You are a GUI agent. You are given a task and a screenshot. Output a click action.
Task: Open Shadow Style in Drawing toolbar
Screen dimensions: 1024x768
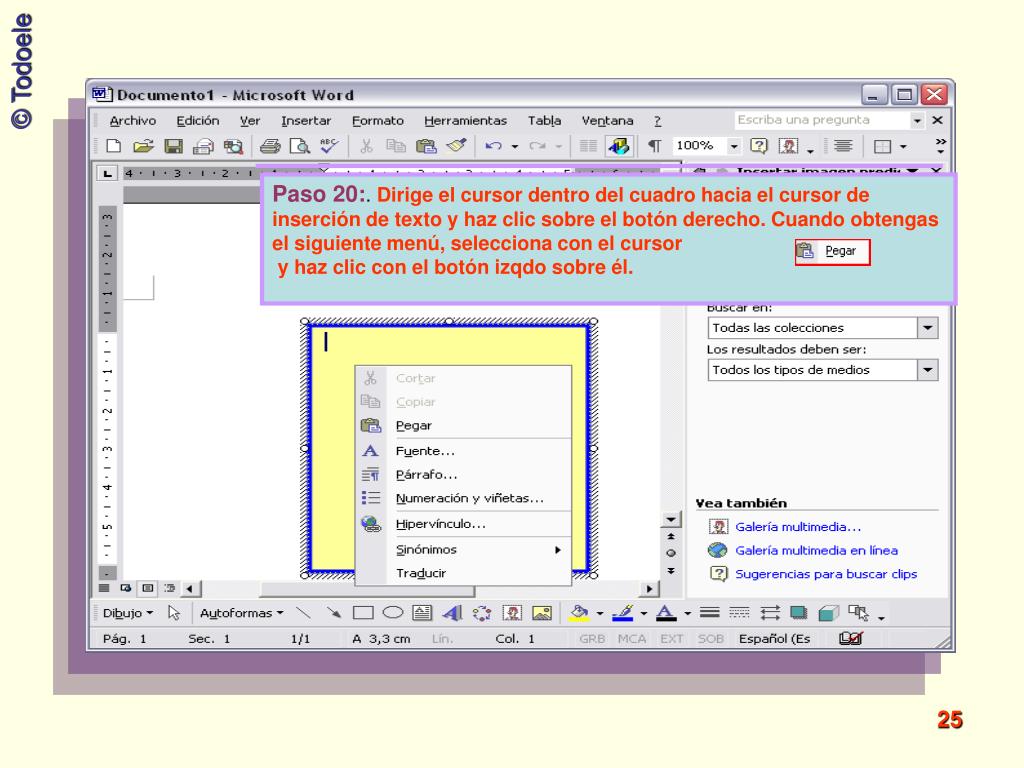pyautogui.click(x=798, y=613)
